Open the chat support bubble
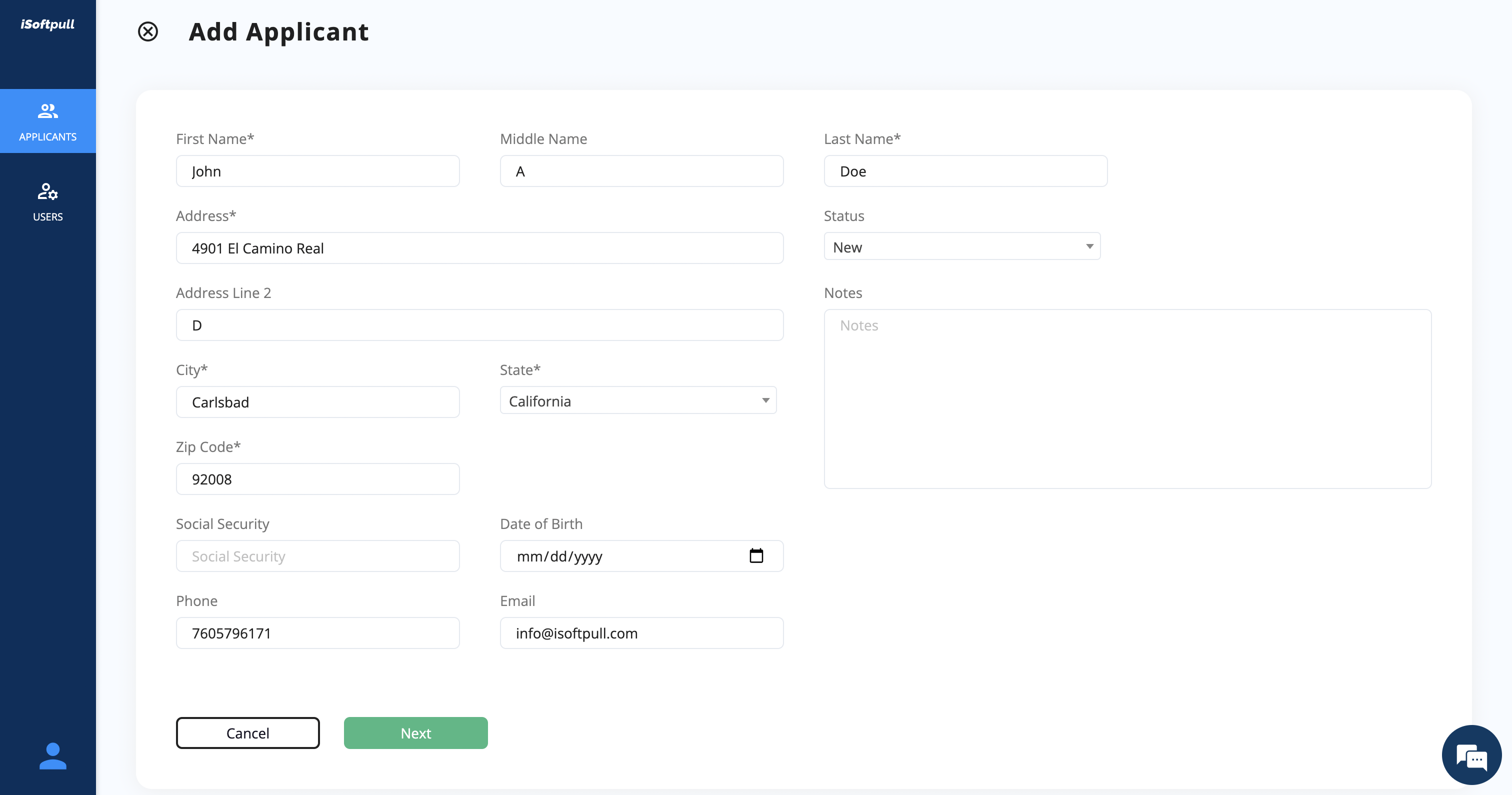This screenshot has width=1512, height=795. point(1471,754)
